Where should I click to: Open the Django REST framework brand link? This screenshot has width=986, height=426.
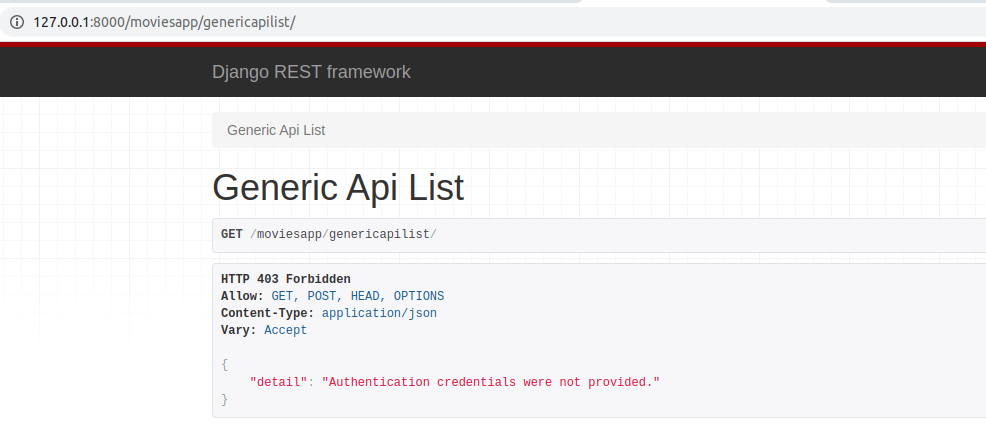[x=311, y=72]
